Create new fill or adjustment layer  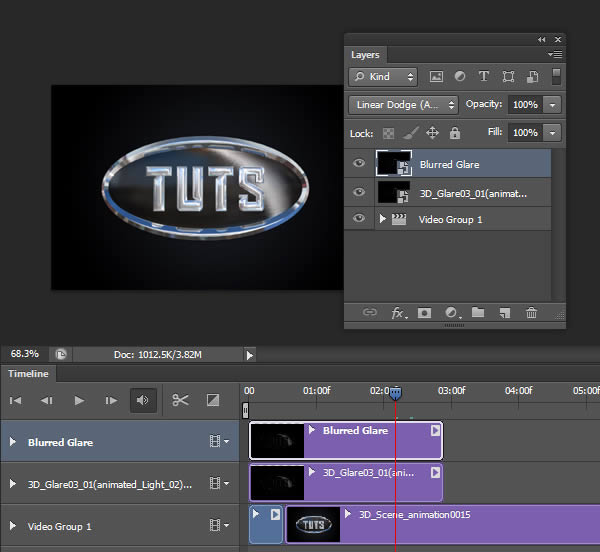click(x=453, y=313)
